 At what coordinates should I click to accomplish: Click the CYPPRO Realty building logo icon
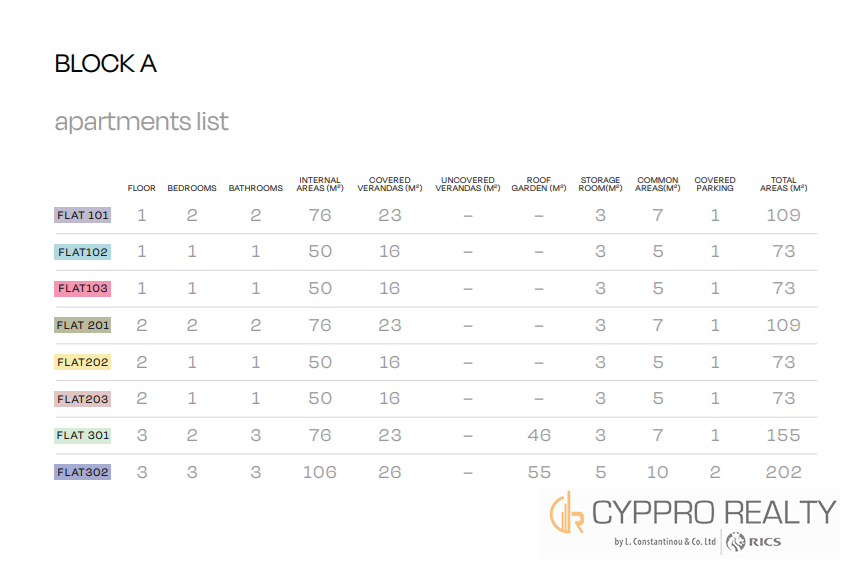pos(566,513)
